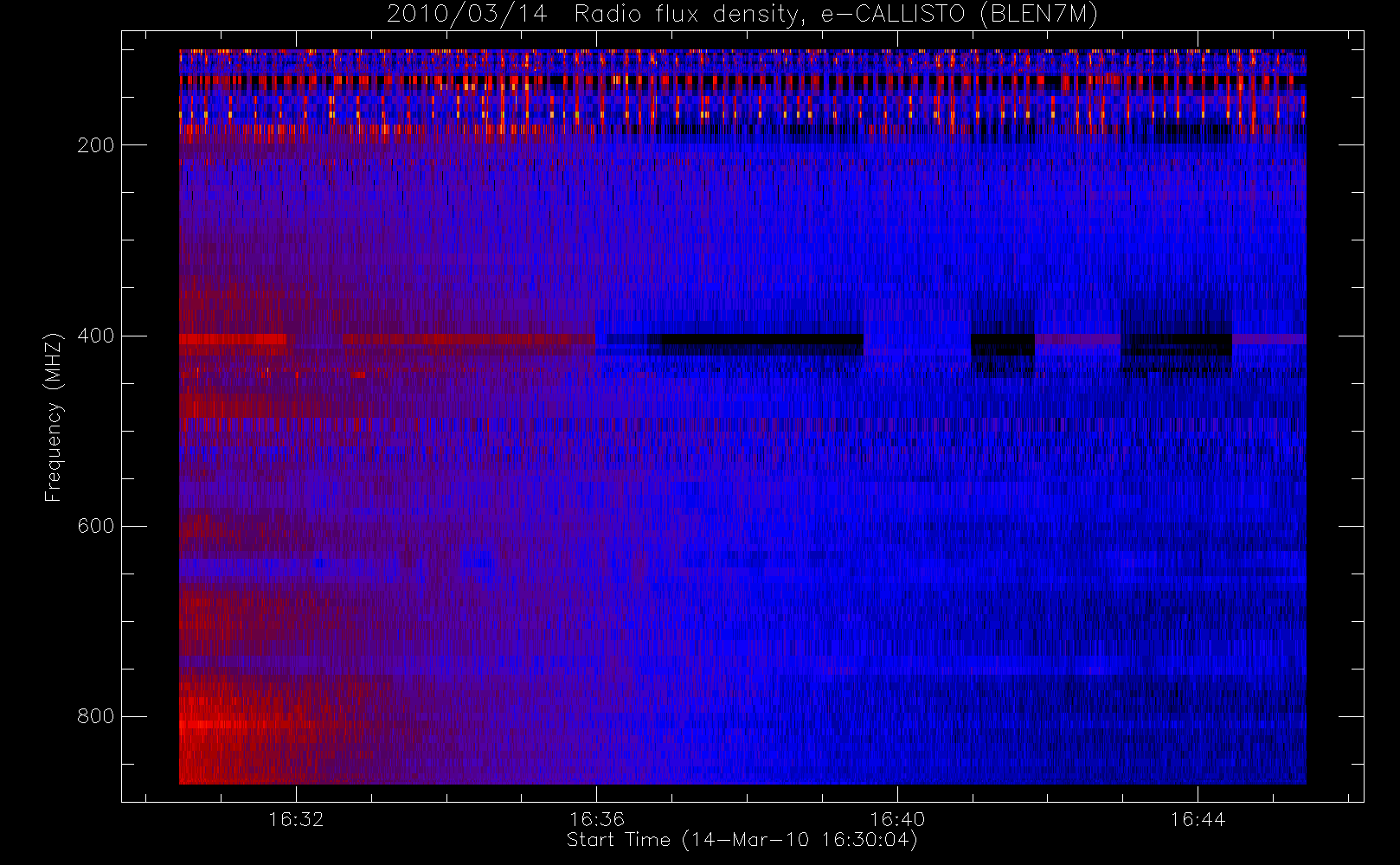Click the 800 frequency tick label

96,716
